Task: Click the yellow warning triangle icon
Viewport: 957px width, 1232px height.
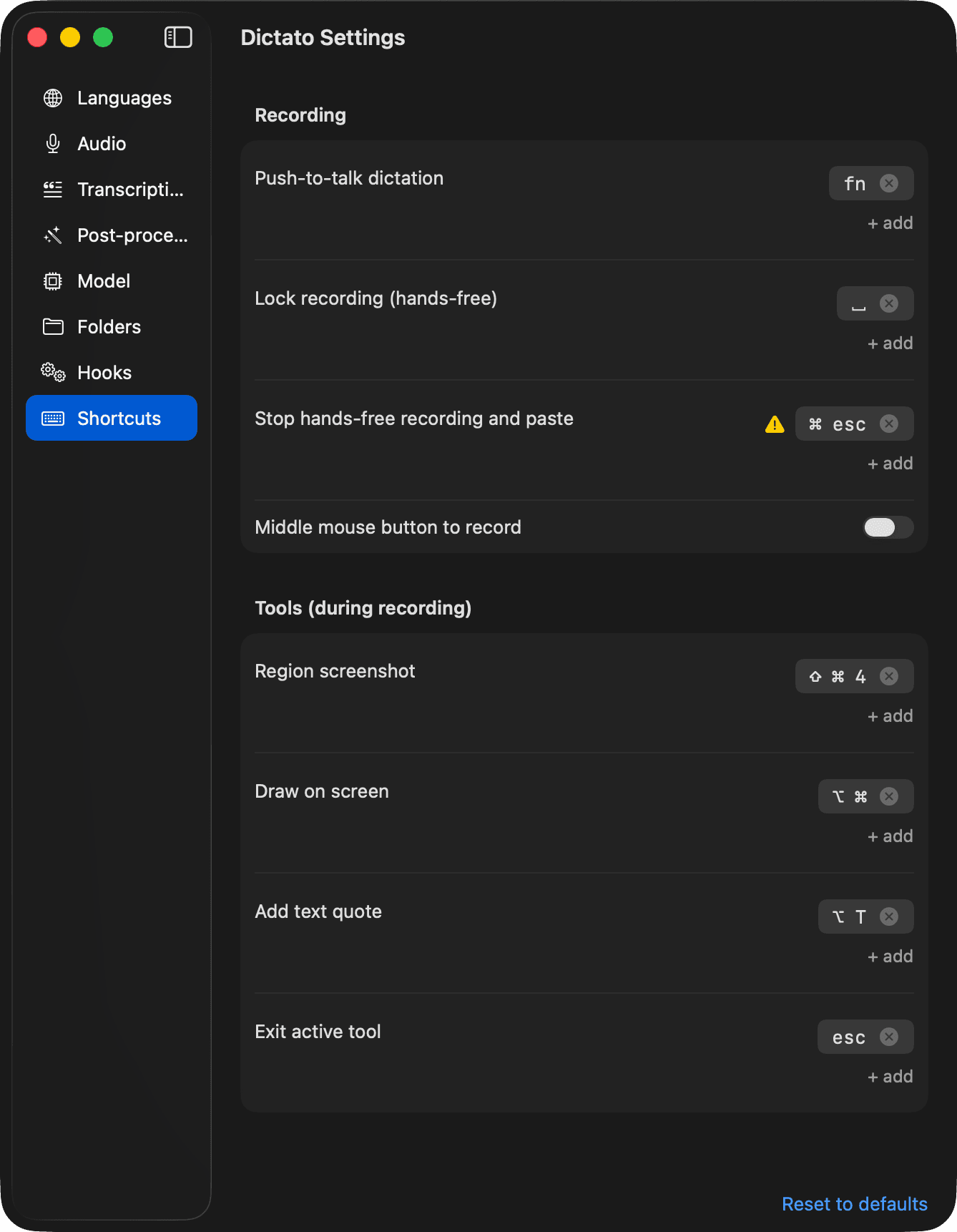Action: tap(775, 424)
